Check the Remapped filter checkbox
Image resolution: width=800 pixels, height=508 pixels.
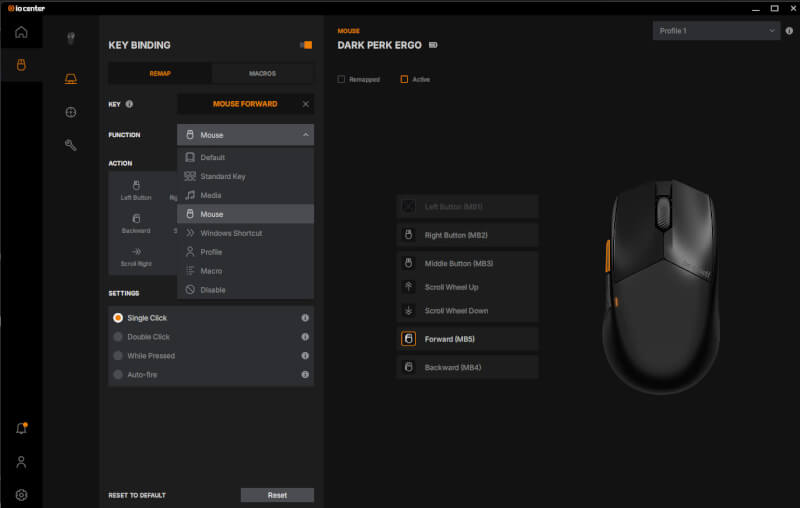pyautogui.click(x=341, y=79)
